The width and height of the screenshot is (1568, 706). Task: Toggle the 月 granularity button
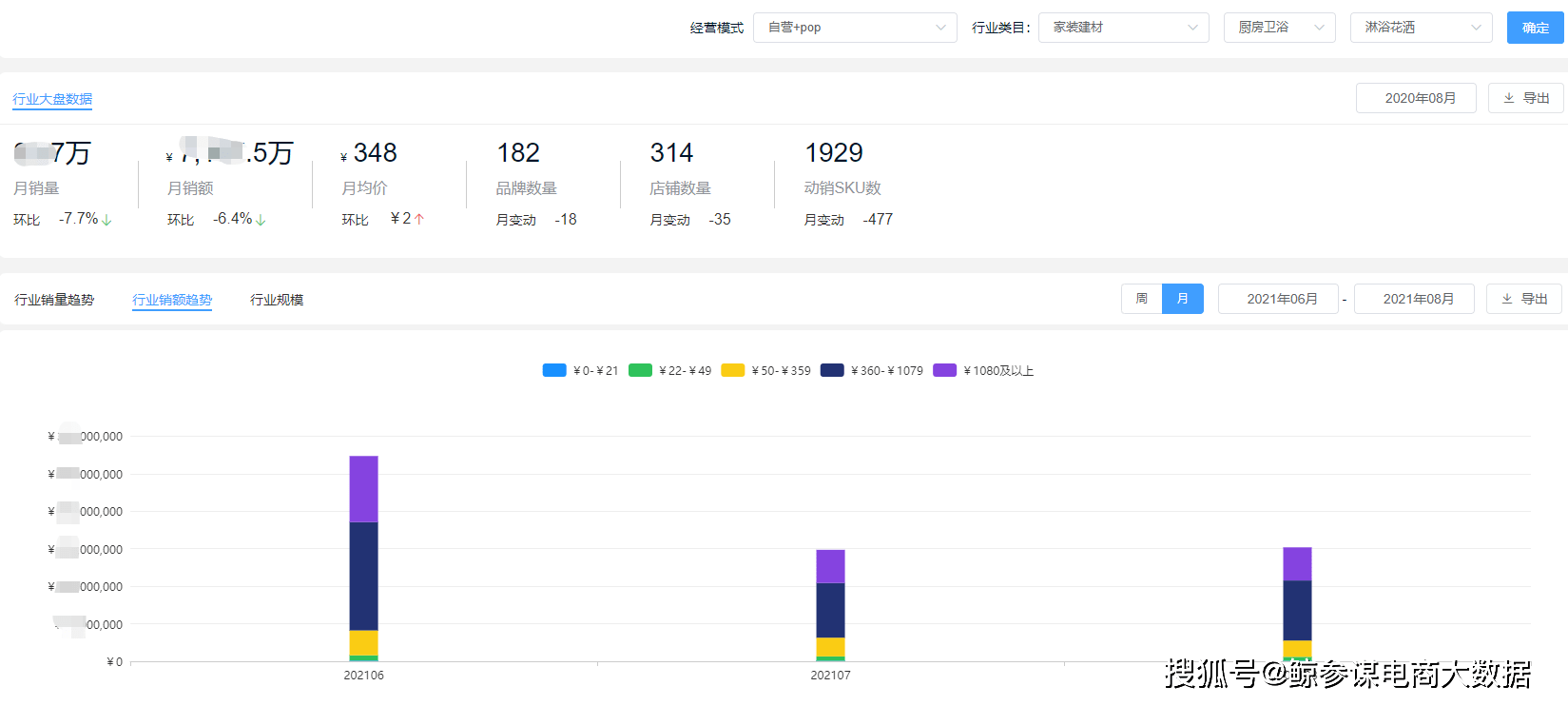[1183, 299]
